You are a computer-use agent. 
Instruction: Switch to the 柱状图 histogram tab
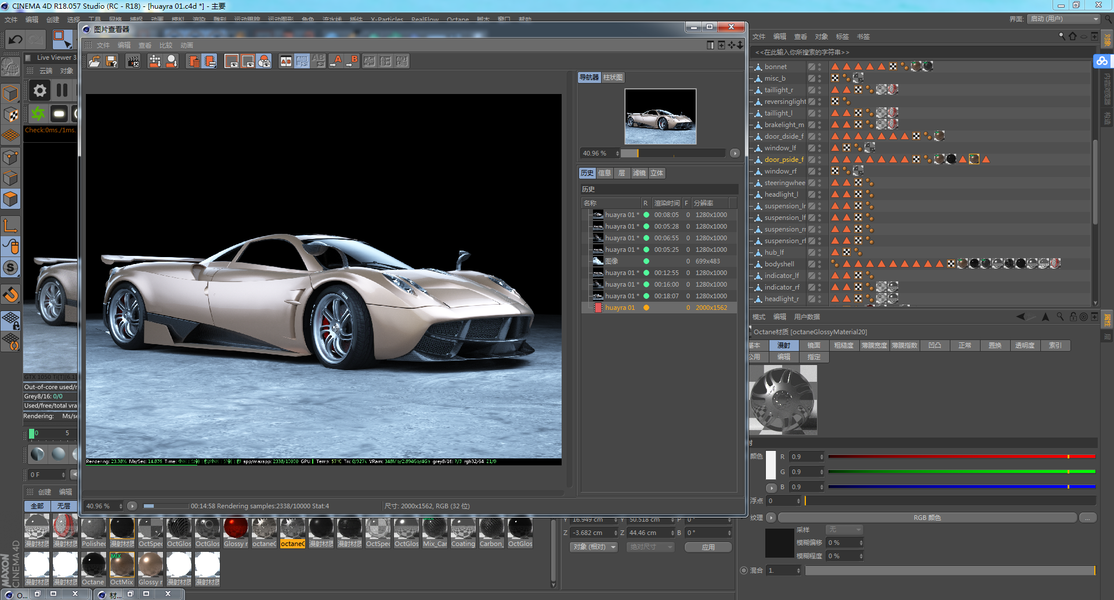click(x=614, y=77)
